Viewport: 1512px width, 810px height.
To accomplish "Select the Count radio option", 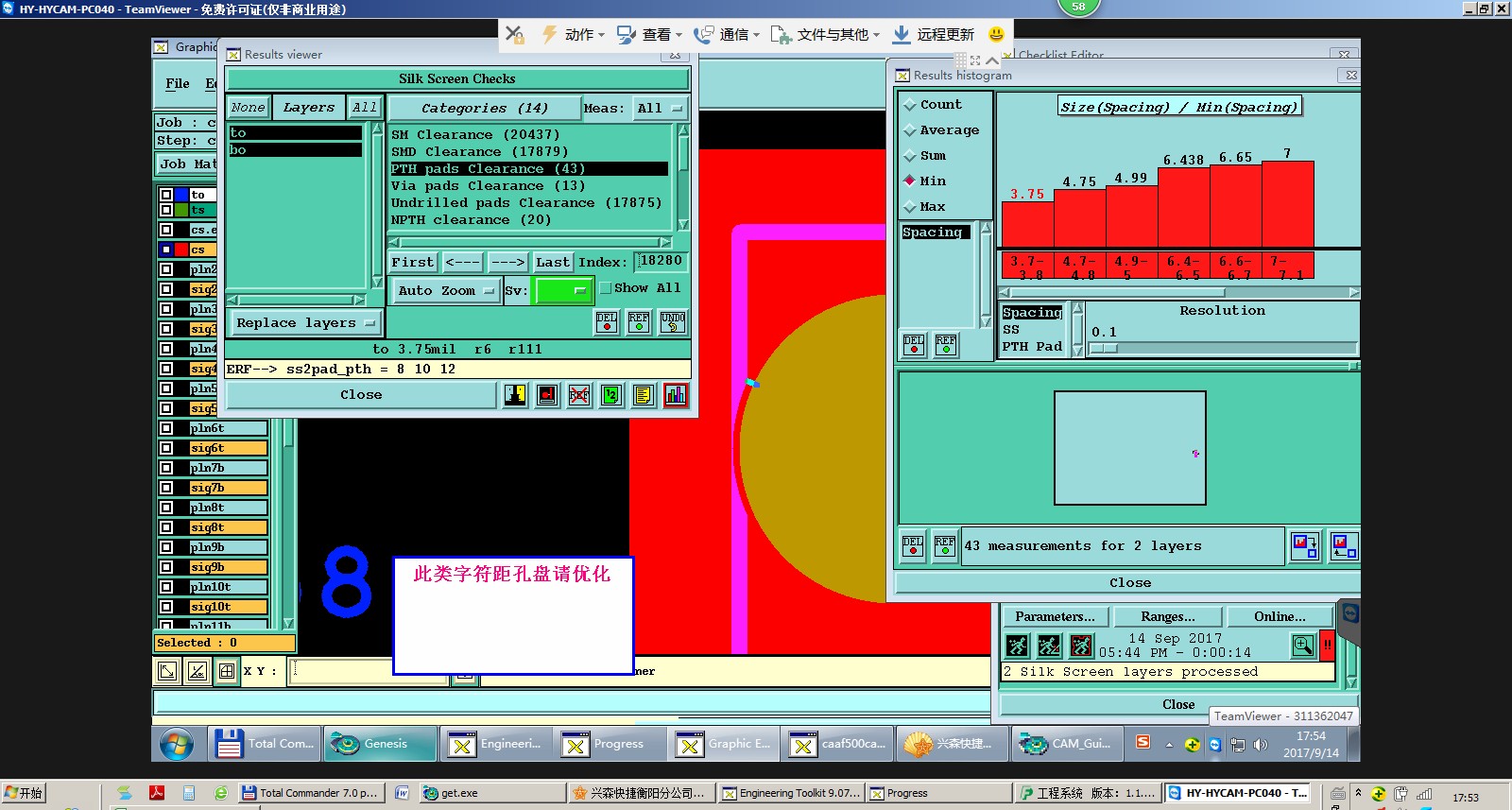I will (x=933, y=105).
